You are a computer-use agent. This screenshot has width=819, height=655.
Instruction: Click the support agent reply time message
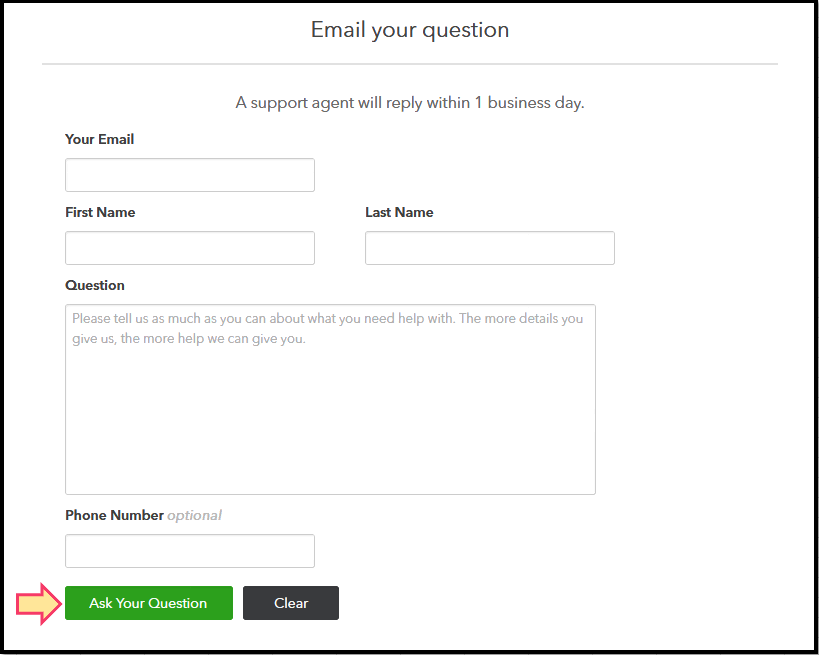pyautogui.click(x=410, y=103)
